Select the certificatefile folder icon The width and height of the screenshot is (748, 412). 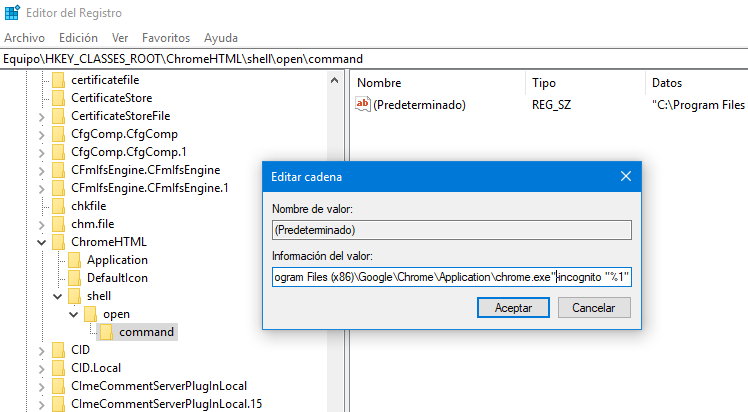[x=58, y=79]
